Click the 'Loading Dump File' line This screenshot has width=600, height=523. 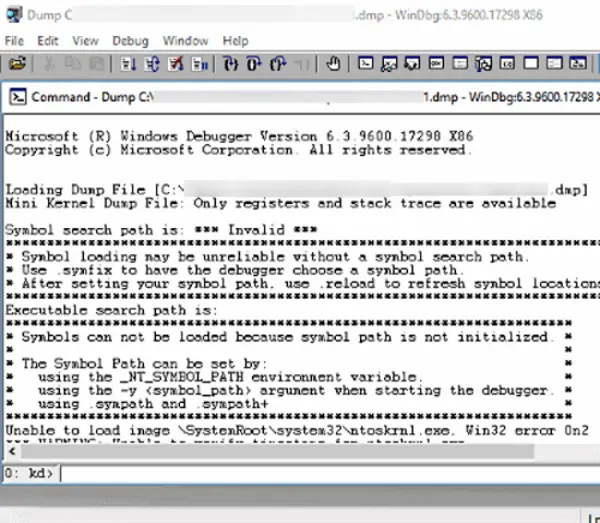pos(297,189)
